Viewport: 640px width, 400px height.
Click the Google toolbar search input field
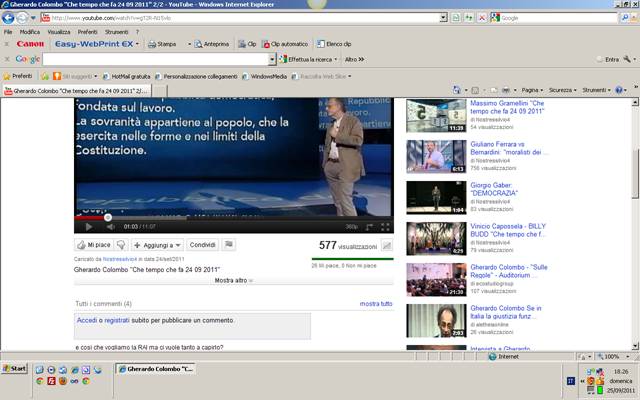[155, 60]
